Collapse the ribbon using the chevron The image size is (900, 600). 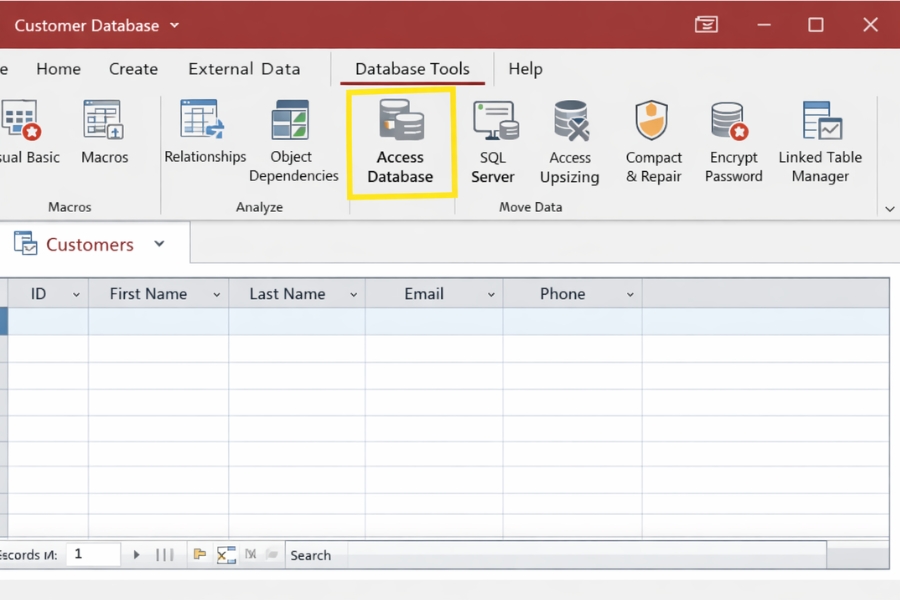click(889, 207)
